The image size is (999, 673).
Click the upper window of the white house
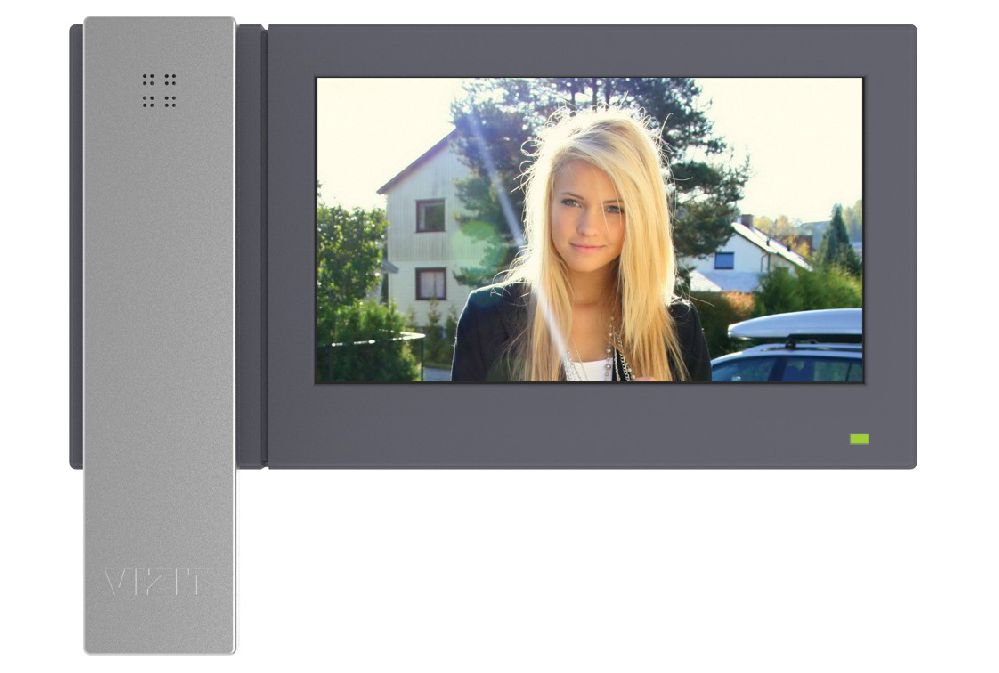click(430, 215)
